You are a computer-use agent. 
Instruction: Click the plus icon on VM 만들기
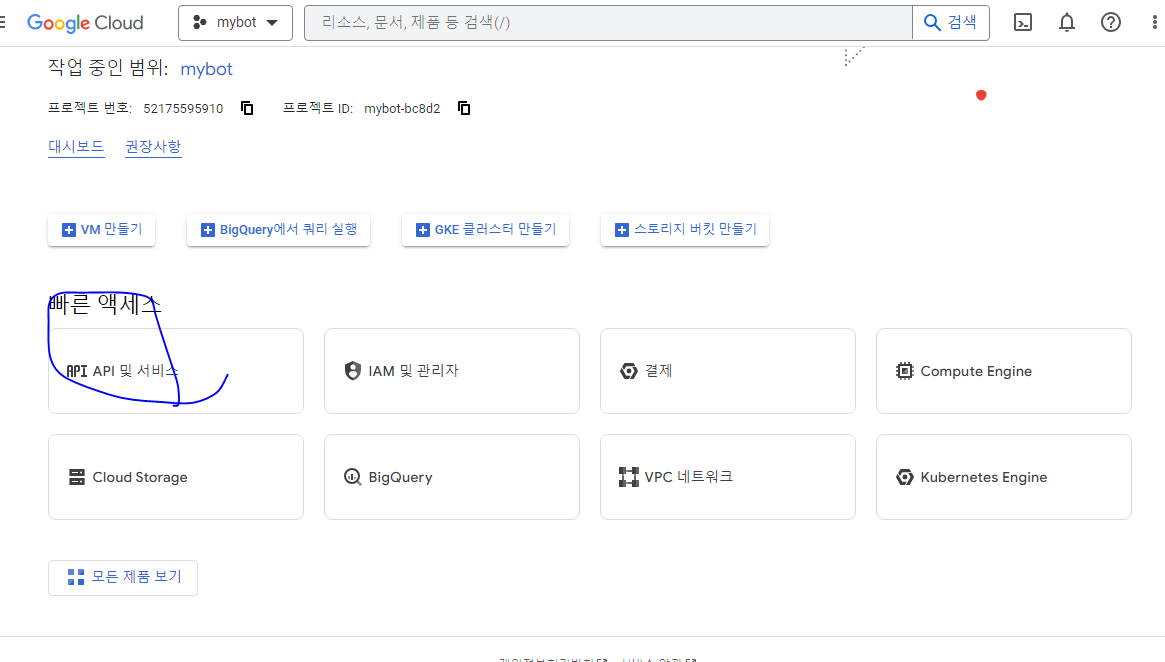click(68, 230)
